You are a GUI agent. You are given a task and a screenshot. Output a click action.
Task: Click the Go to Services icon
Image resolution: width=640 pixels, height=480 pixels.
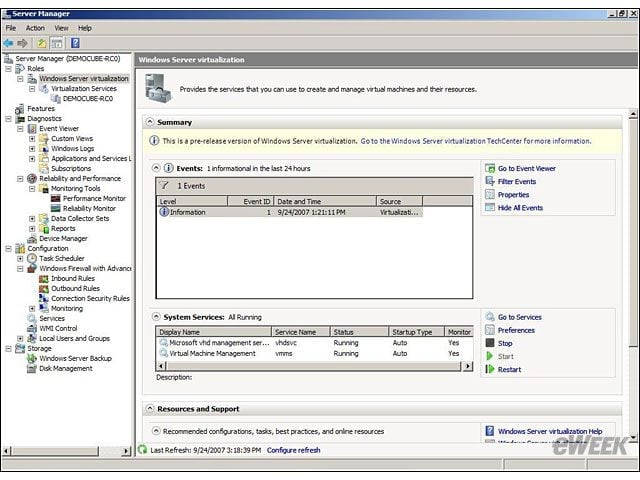[490, 317]
